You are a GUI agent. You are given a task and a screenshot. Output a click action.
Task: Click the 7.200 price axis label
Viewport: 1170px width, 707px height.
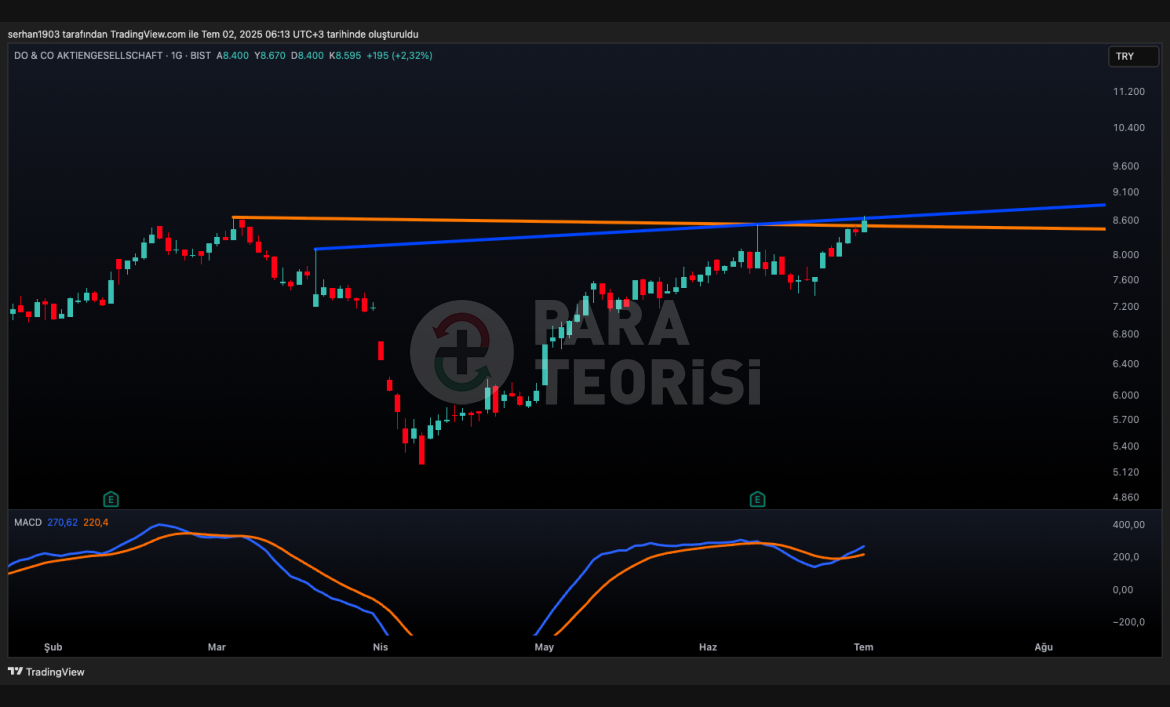1125,307
